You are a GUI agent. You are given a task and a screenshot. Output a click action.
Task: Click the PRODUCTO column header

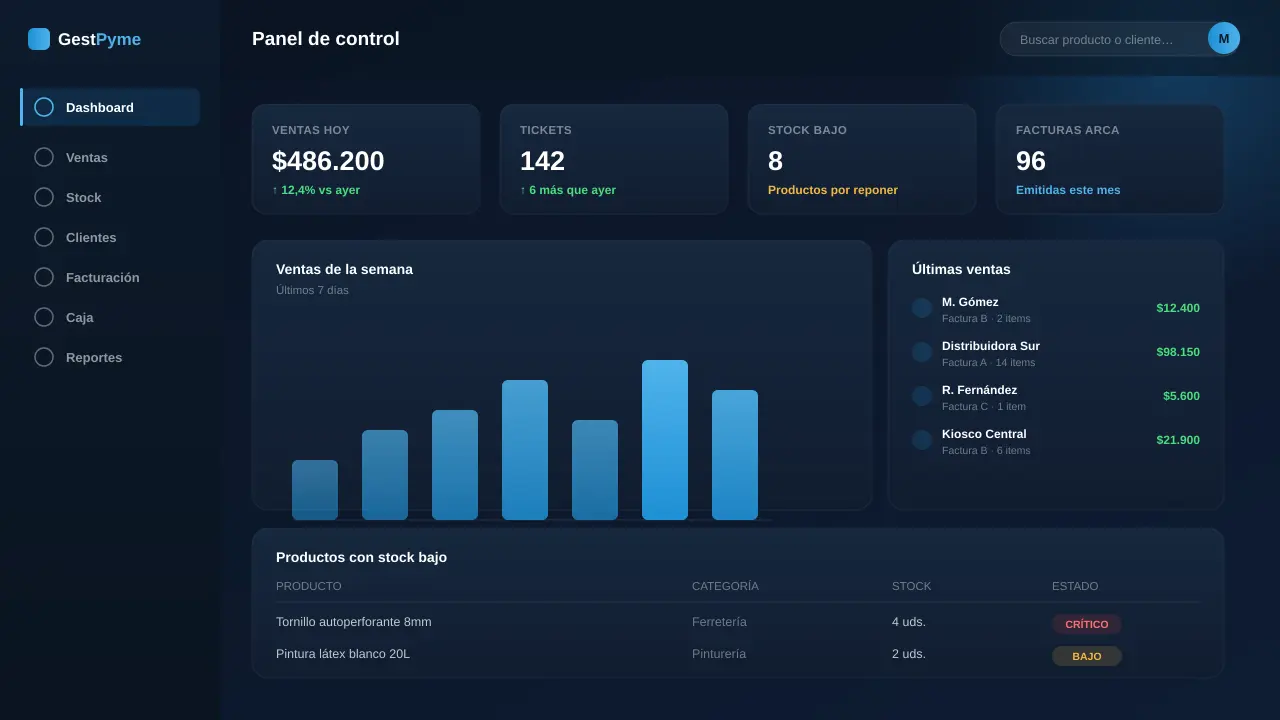(309, 586)
